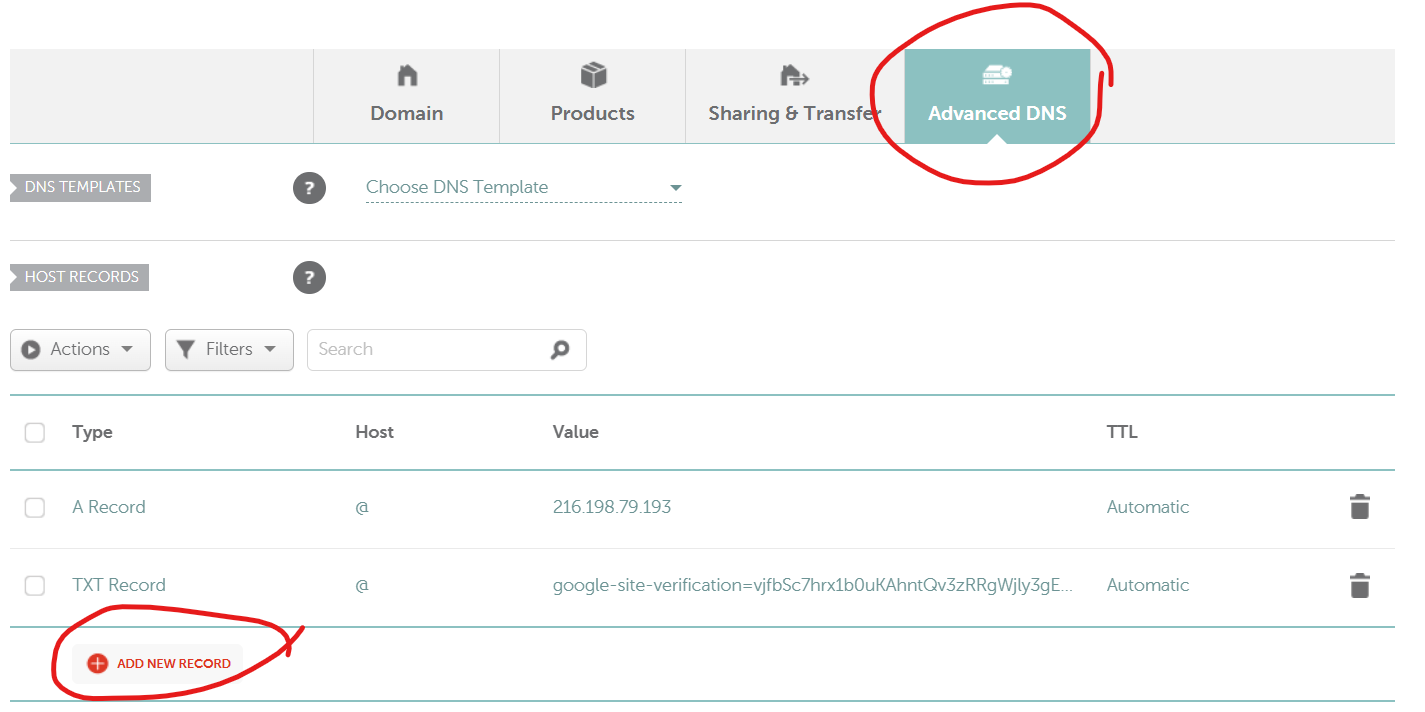Click the box icon above Products
The width and height of the screenshot is (1425, 712).
[x=593, y=76]
